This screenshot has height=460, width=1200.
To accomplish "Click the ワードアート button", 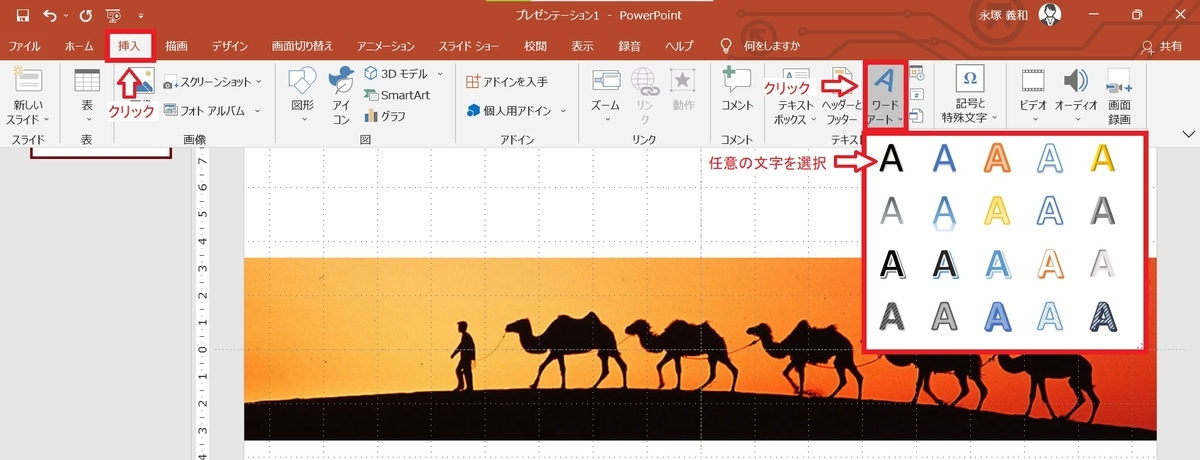I will [x=884, y=95].
